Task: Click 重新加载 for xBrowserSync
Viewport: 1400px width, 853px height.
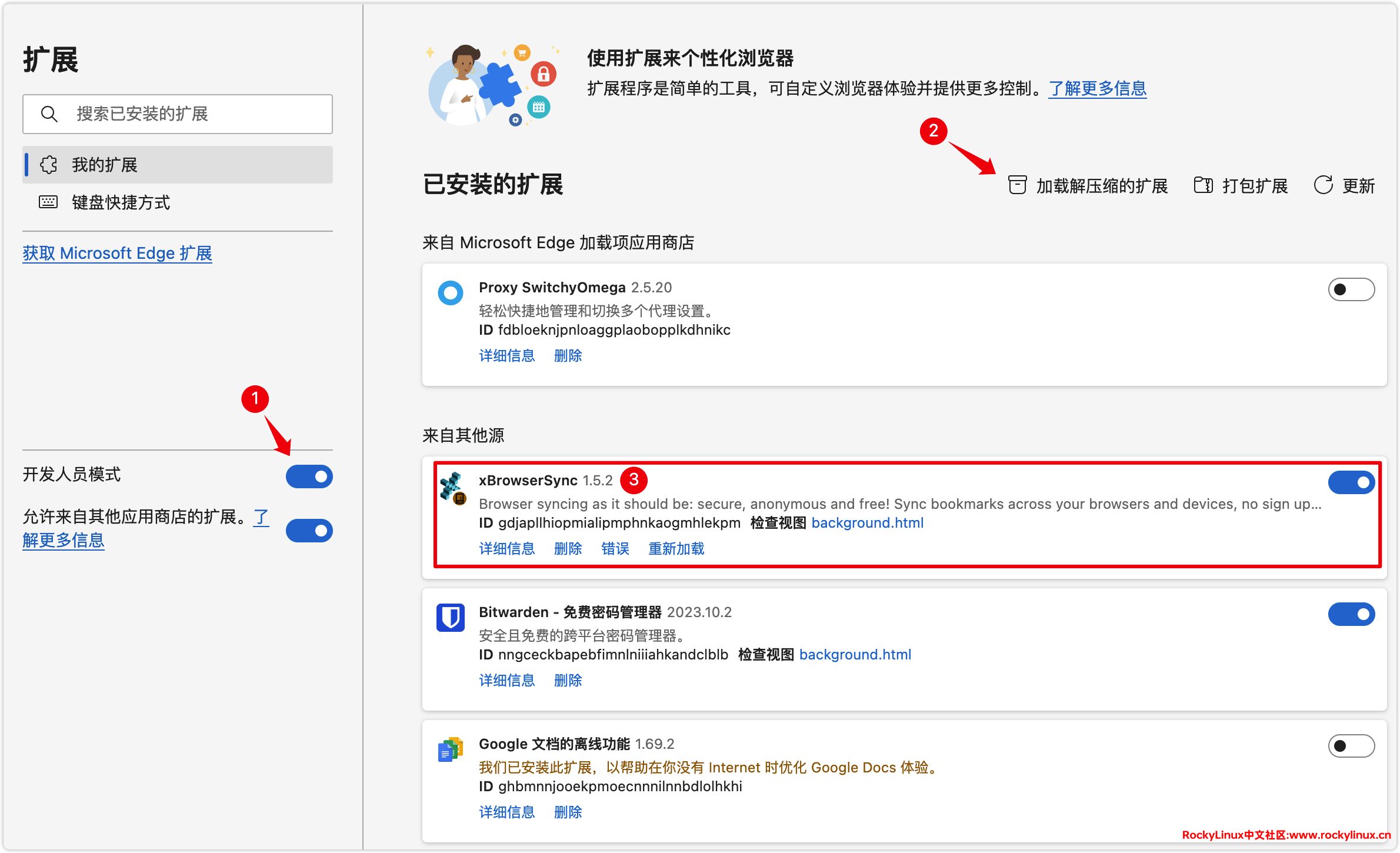Action: [676, 549]
